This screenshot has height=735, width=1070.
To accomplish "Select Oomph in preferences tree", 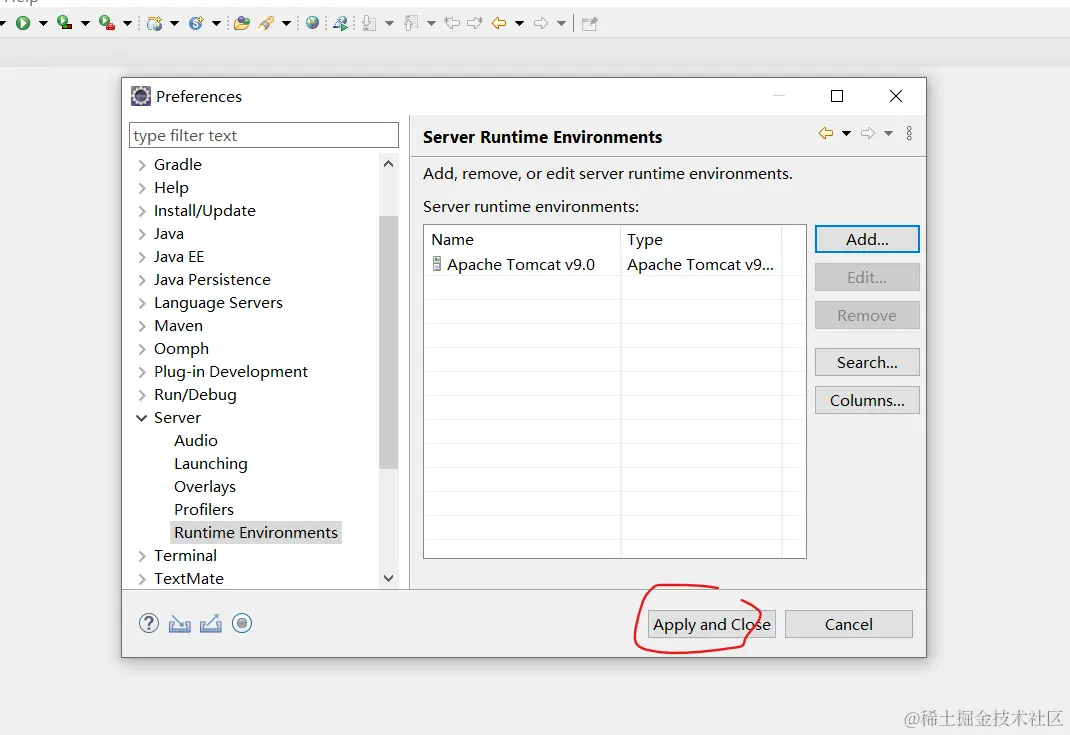I will tap(182, 349).
